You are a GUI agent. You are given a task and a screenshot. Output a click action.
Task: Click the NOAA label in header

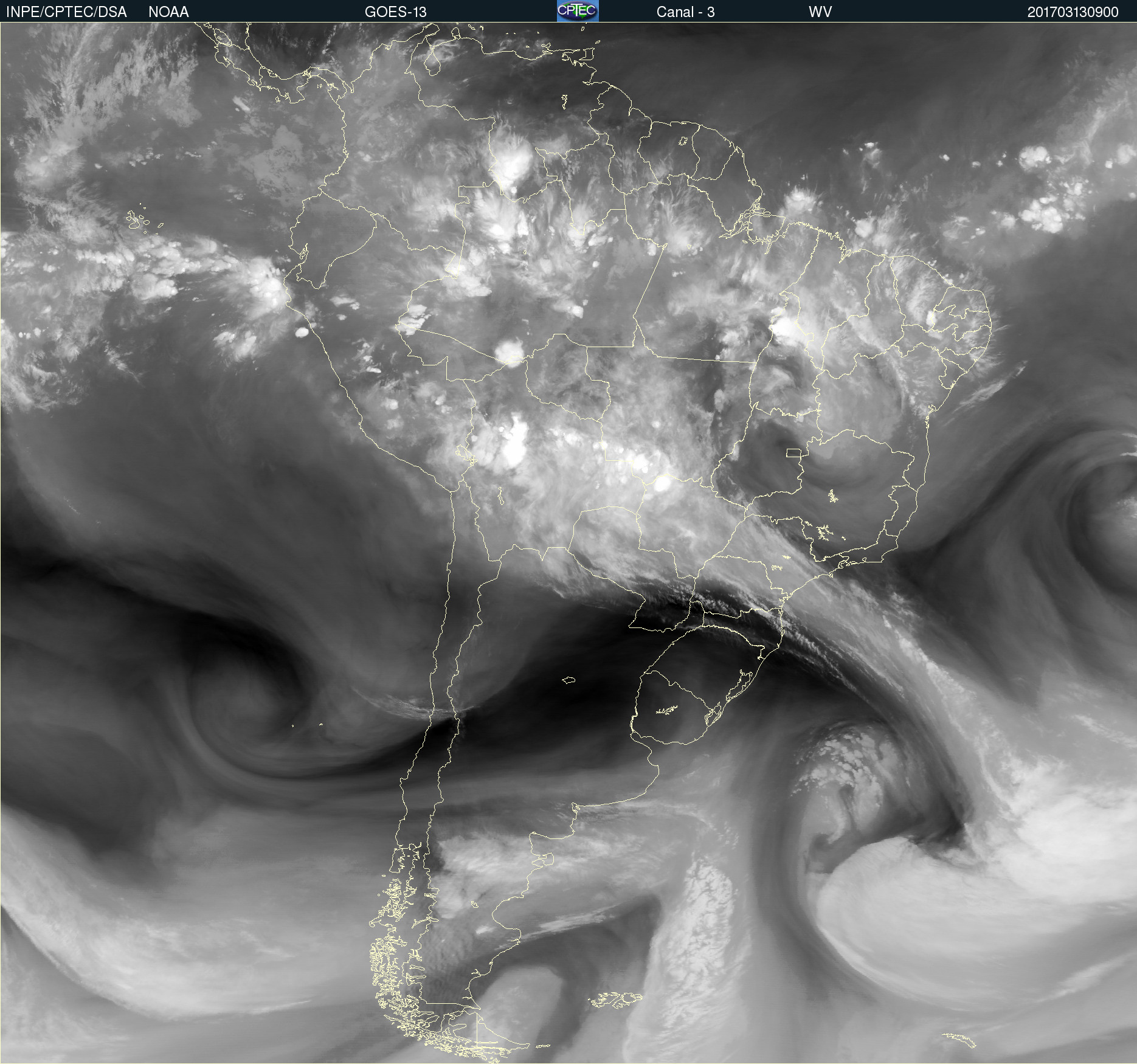pos(168,12)
